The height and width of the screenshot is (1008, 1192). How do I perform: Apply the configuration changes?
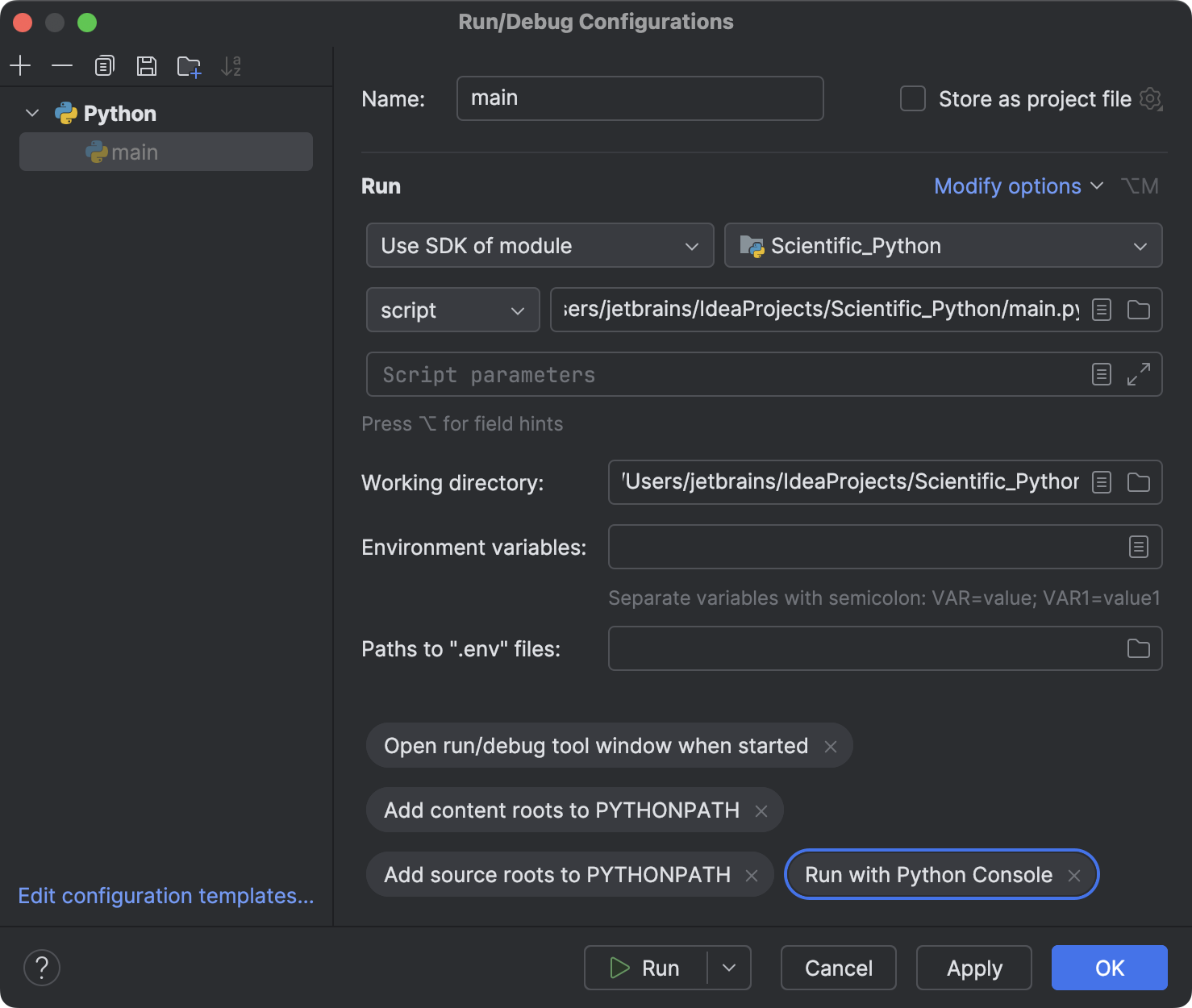973,968
